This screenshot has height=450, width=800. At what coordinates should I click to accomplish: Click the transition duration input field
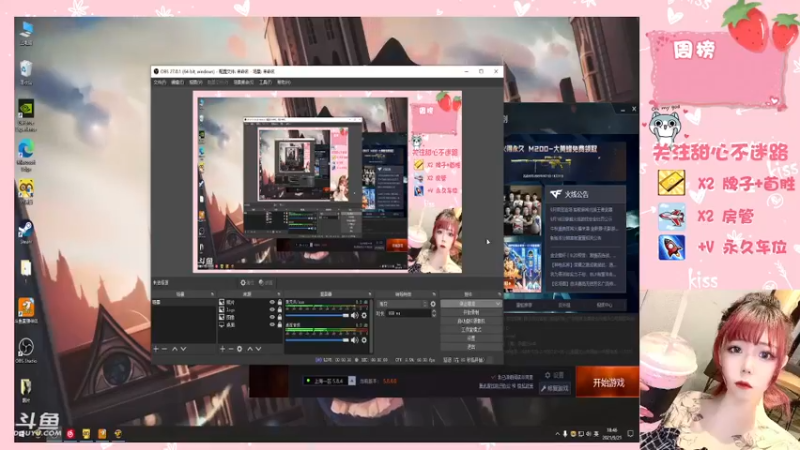point(409,313)
